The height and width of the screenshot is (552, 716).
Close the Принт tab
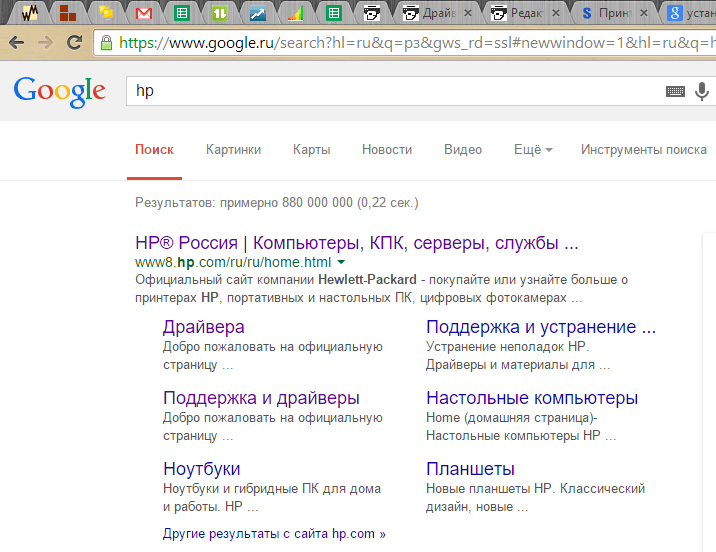pos(644,13)
